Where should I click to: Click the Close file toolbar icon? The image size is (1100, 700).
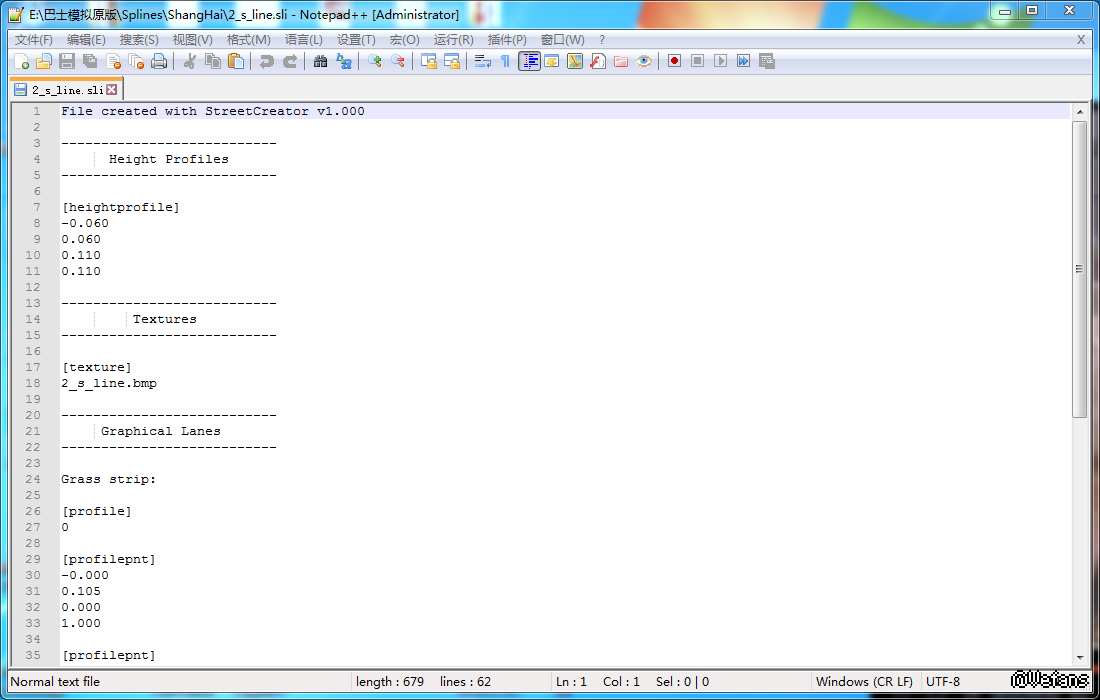click(114, 62)
